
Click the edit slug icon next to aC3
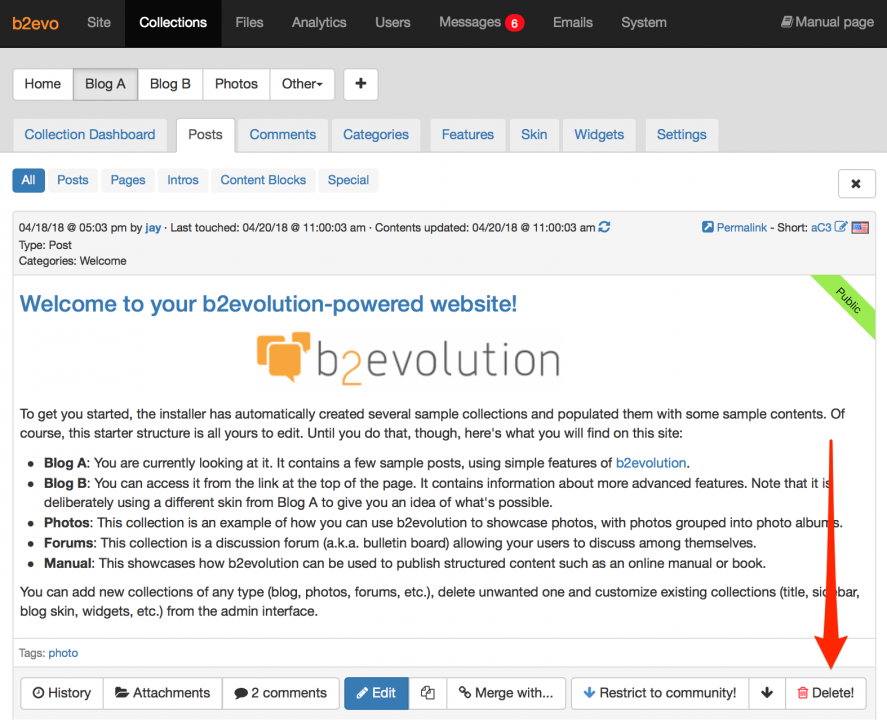click(841, 227)
